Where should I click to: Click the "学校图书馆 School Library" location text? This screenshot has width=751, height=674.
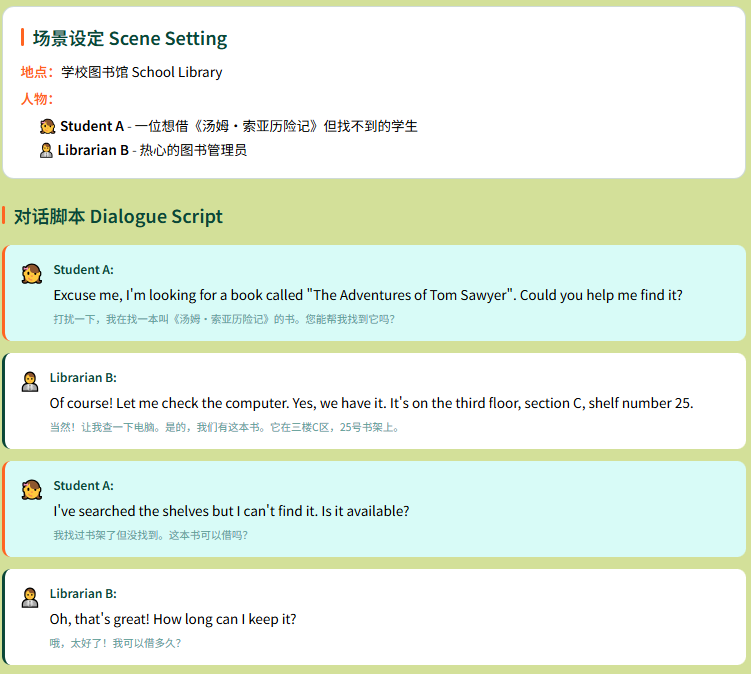coord(142,72)
